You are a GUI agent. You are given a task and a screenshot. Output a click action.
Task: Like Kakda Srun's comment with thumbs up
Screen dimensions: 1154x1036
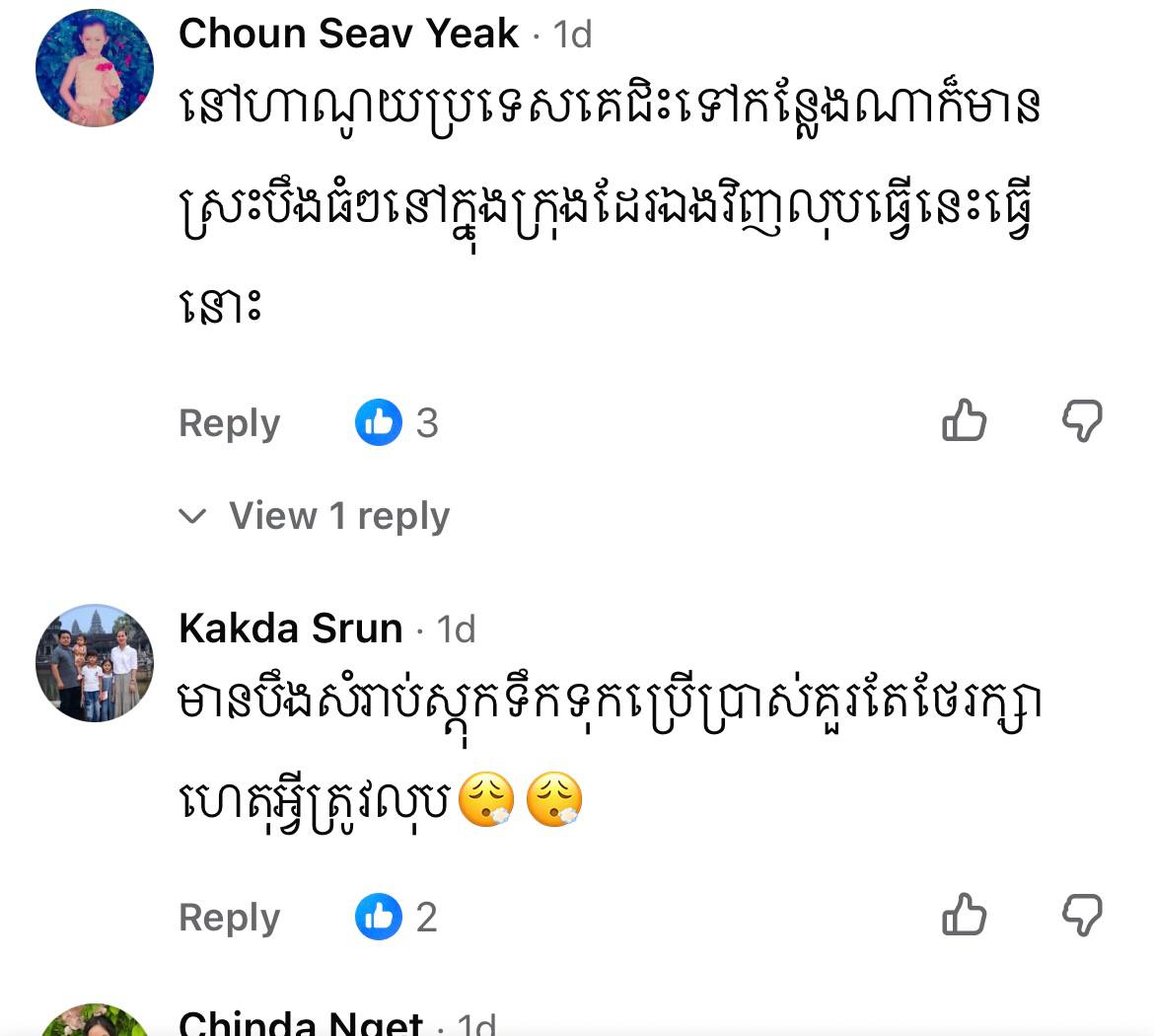964,915
